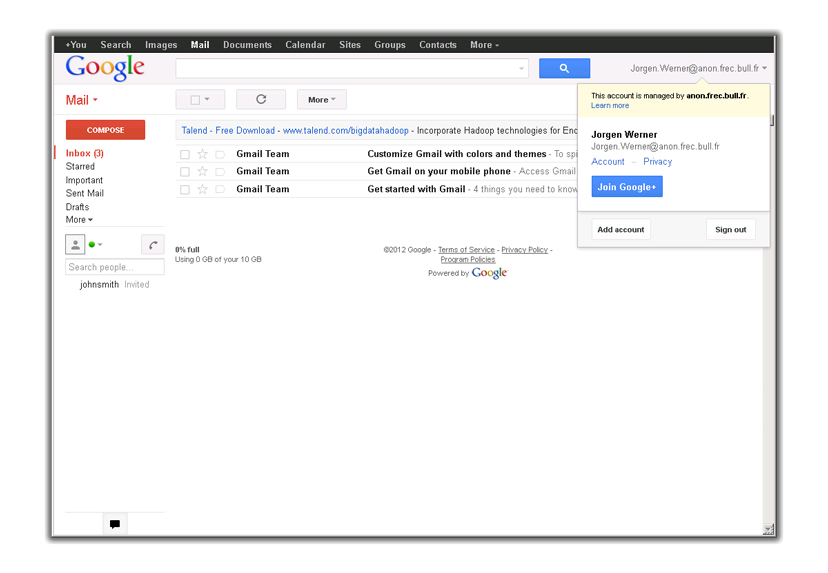Open the select-all checkbox dropdown

point(200,99)
